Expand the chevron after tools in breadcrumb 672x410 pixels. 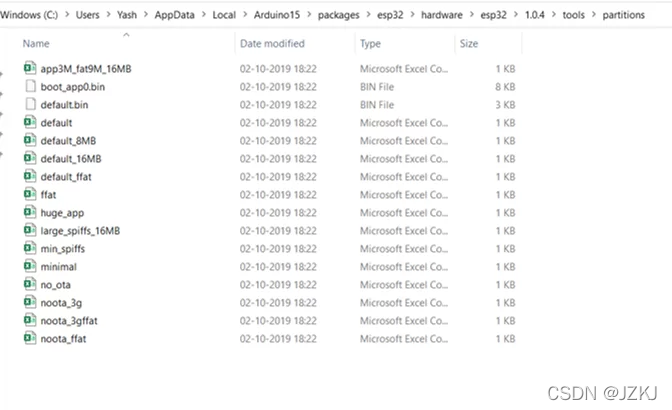tap(594, 15)
